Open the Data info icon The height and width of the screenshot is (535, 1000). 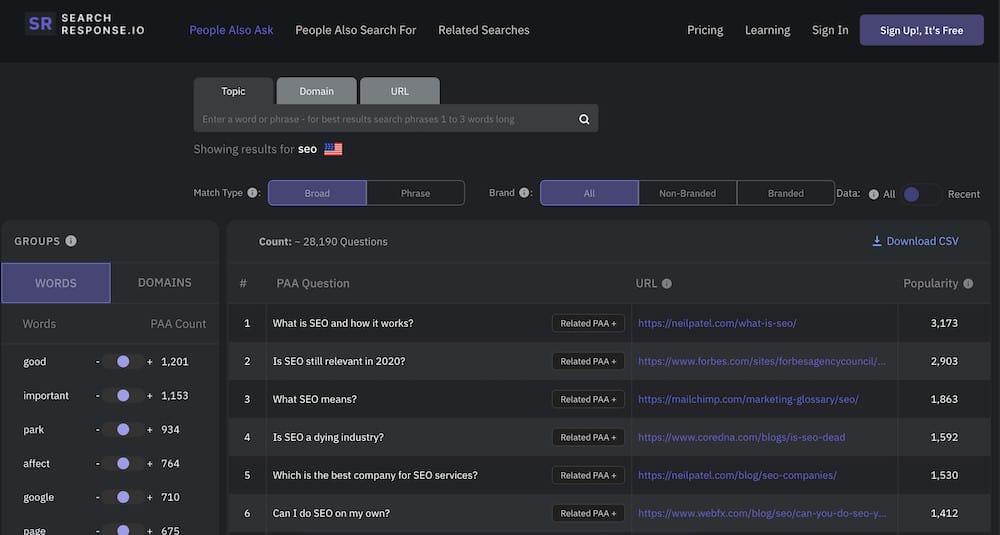coord(874,194)
